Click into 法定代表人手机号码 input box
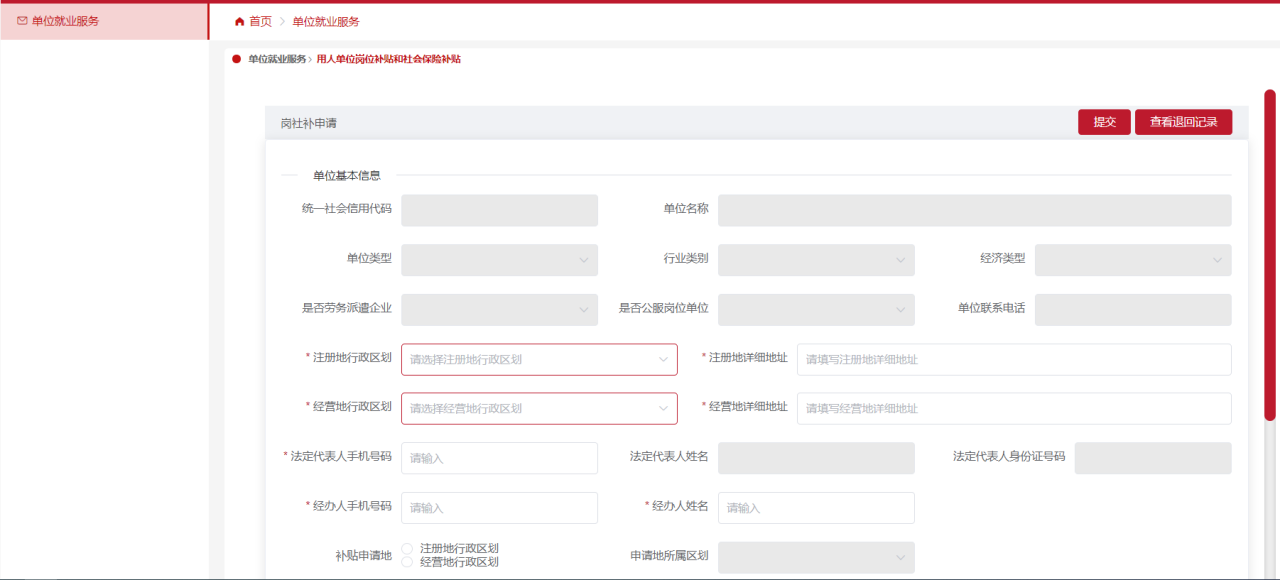 (499, 458)
